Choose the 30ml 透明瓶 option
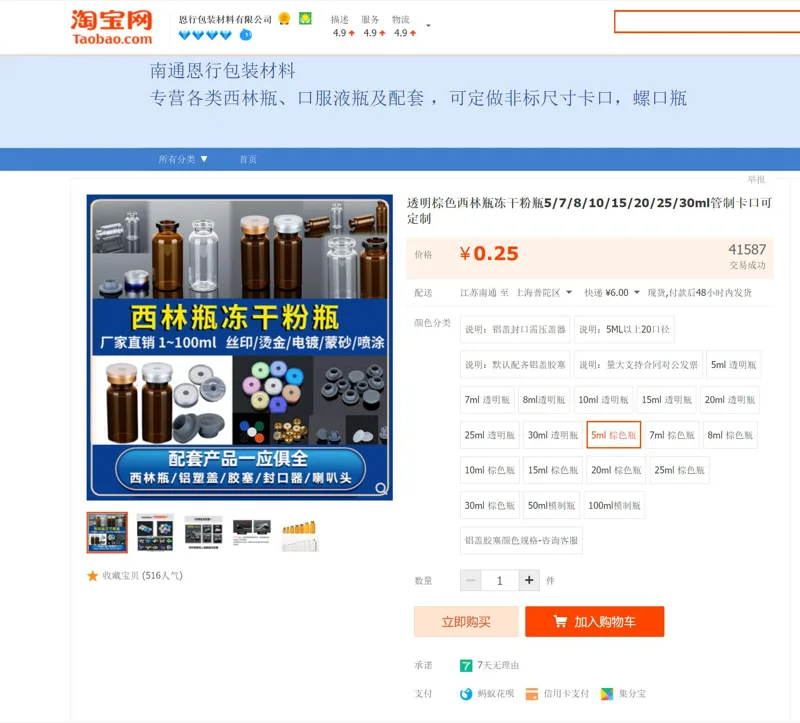Screen dimensions: 800x723 point(553,435)
